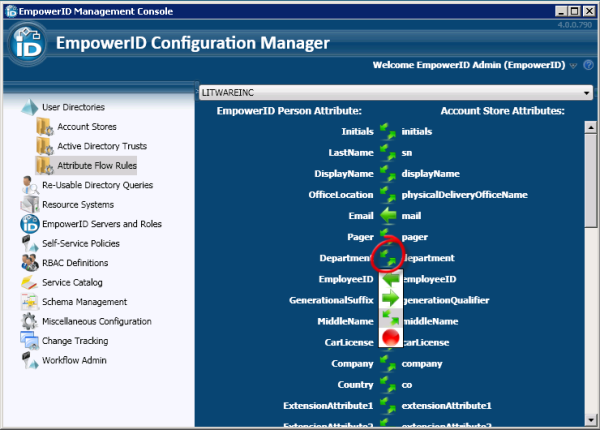Image resolution: width=600 pixels, height=430 pixels.
Task: Open Miscellaneous Configuration section
Action: point(97,321)
